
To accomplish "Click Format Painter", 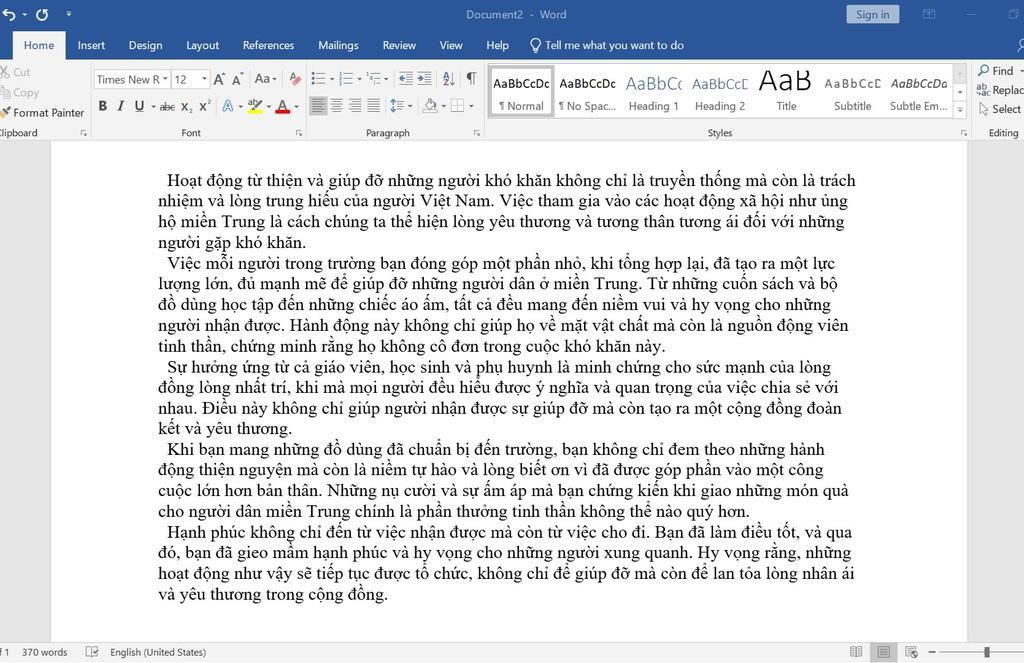I will point(43,112).
